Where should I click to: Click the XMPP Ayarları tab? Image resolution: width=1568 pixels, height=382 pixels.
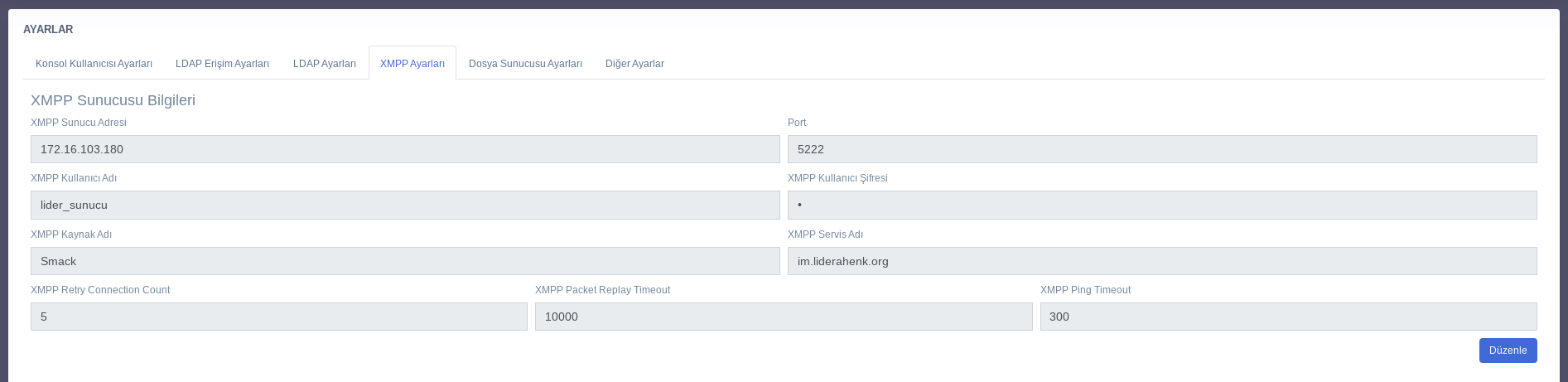412,64
